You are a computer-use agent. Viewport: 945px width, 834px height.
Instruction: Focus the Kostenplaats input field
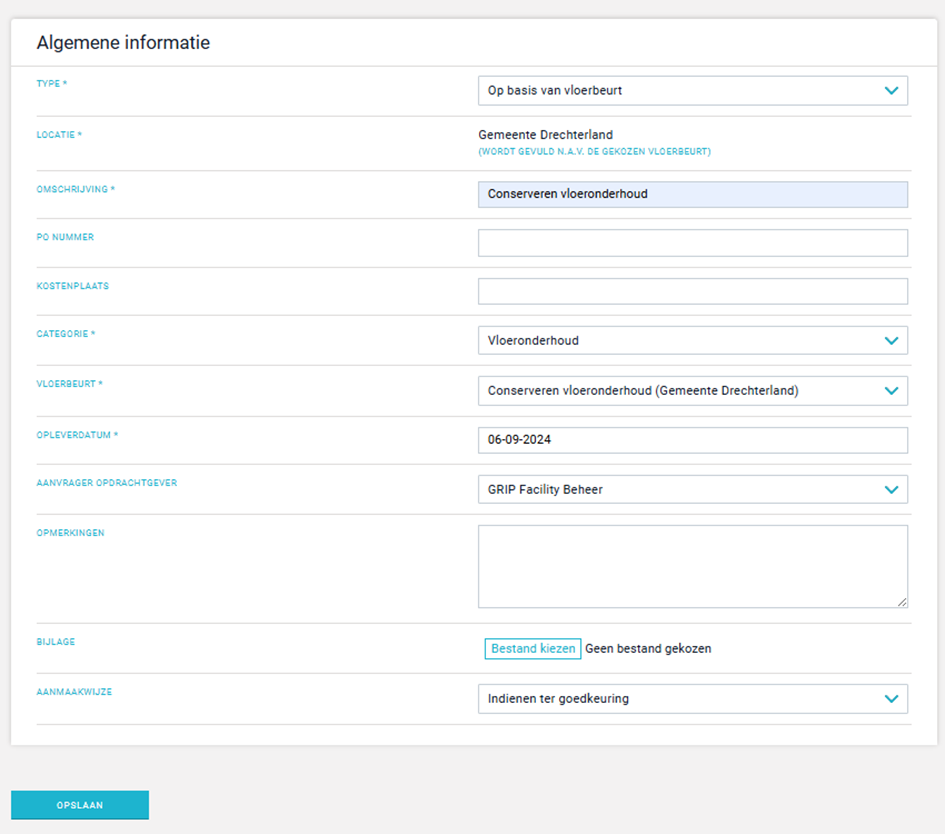click(x=692, y=291)
